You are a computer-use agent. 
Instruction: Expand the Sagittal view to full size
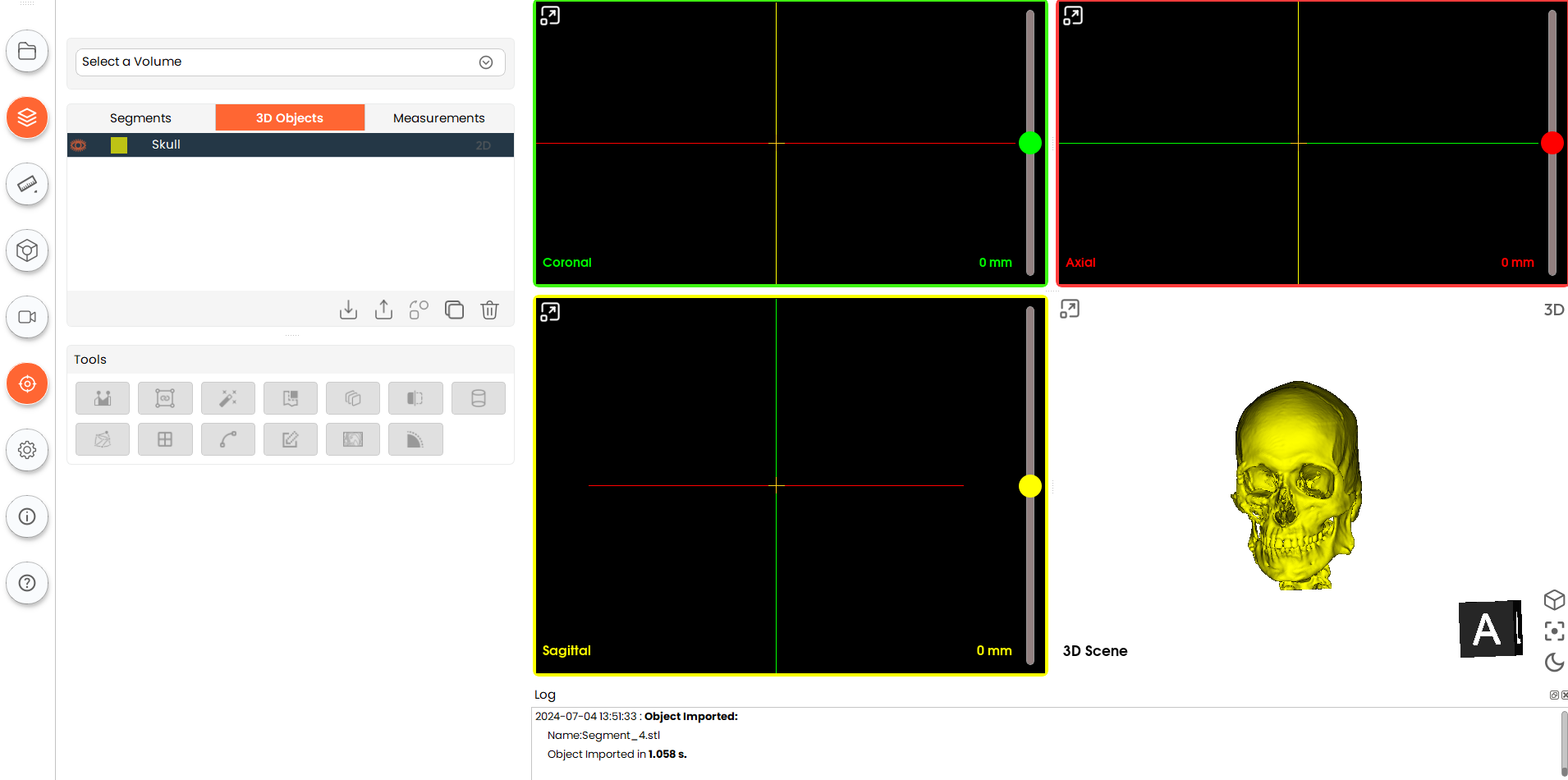pyautogui.click(x=550, y=312)
